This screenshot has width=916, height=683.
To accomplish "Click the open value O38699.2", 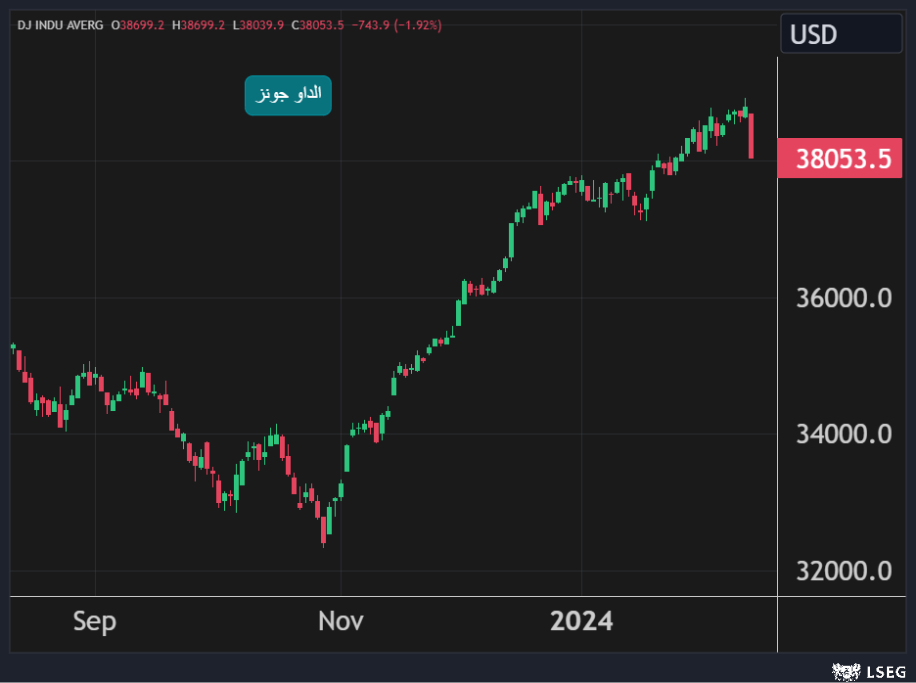I will click(x=138, y=25).
